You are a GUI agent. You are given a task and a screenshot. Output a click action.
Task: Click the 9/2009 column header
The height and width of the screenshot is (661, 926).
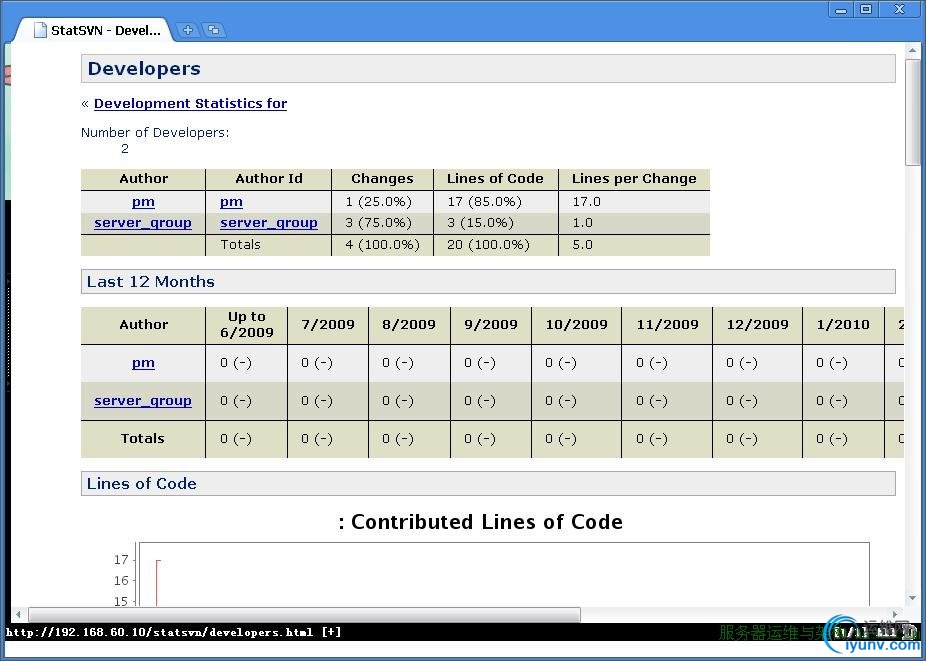pyautogui.click(x=491, y=324)
